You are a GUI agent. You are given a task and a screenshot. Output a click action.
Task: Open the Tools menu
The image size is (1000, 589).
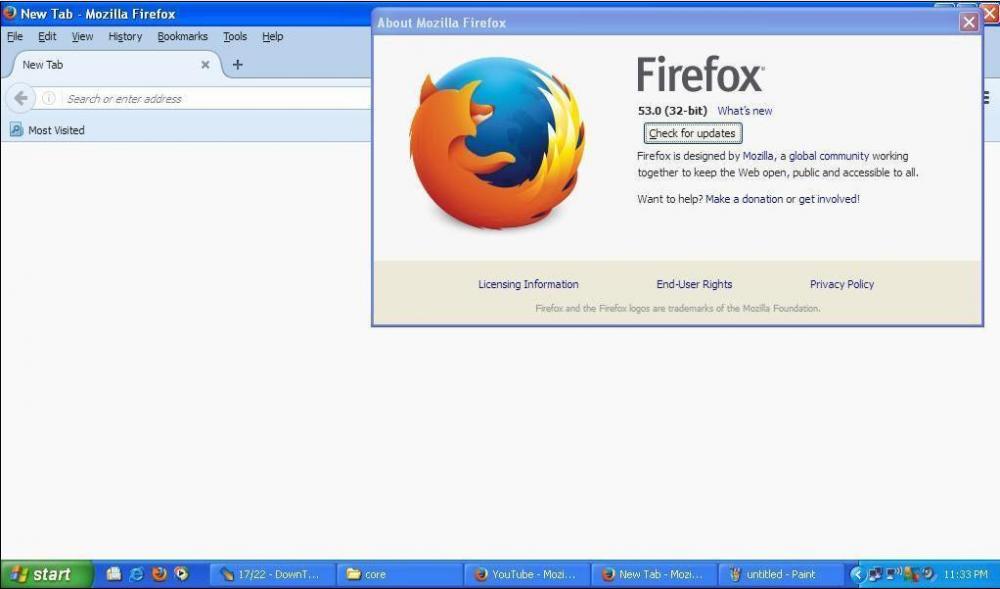[235, 36]
